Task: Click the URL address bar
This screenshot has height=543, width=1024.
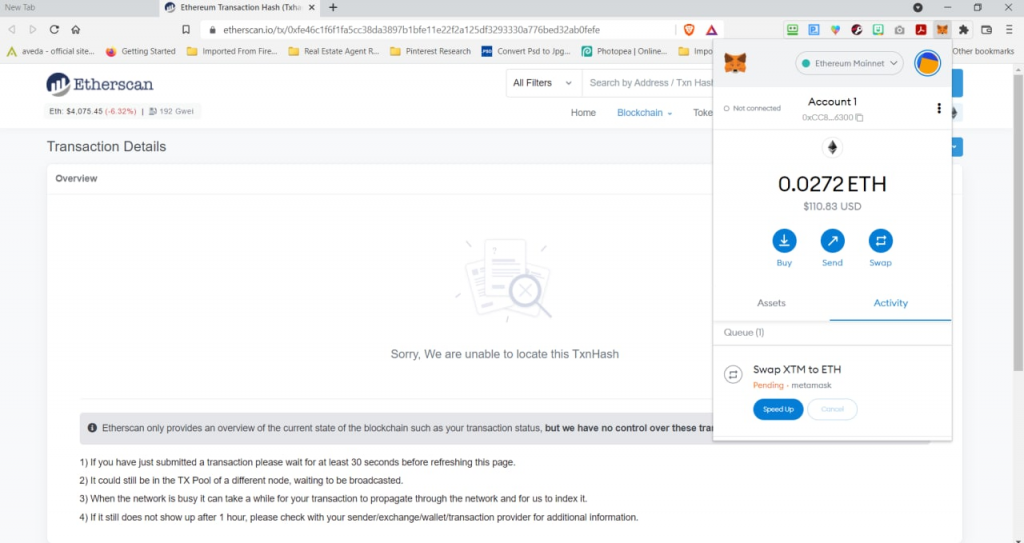Action: [x=411, y=29]
